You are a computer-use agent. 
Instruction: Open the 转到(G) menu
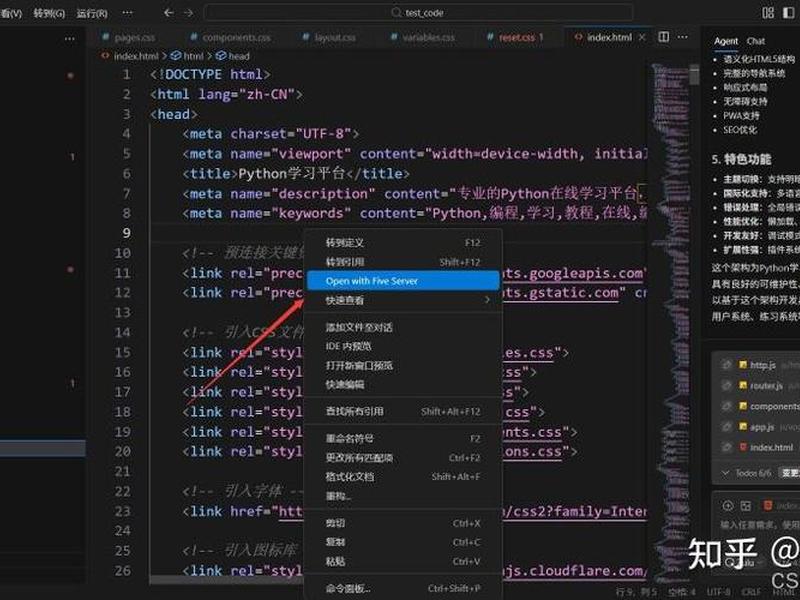[49, 13]
